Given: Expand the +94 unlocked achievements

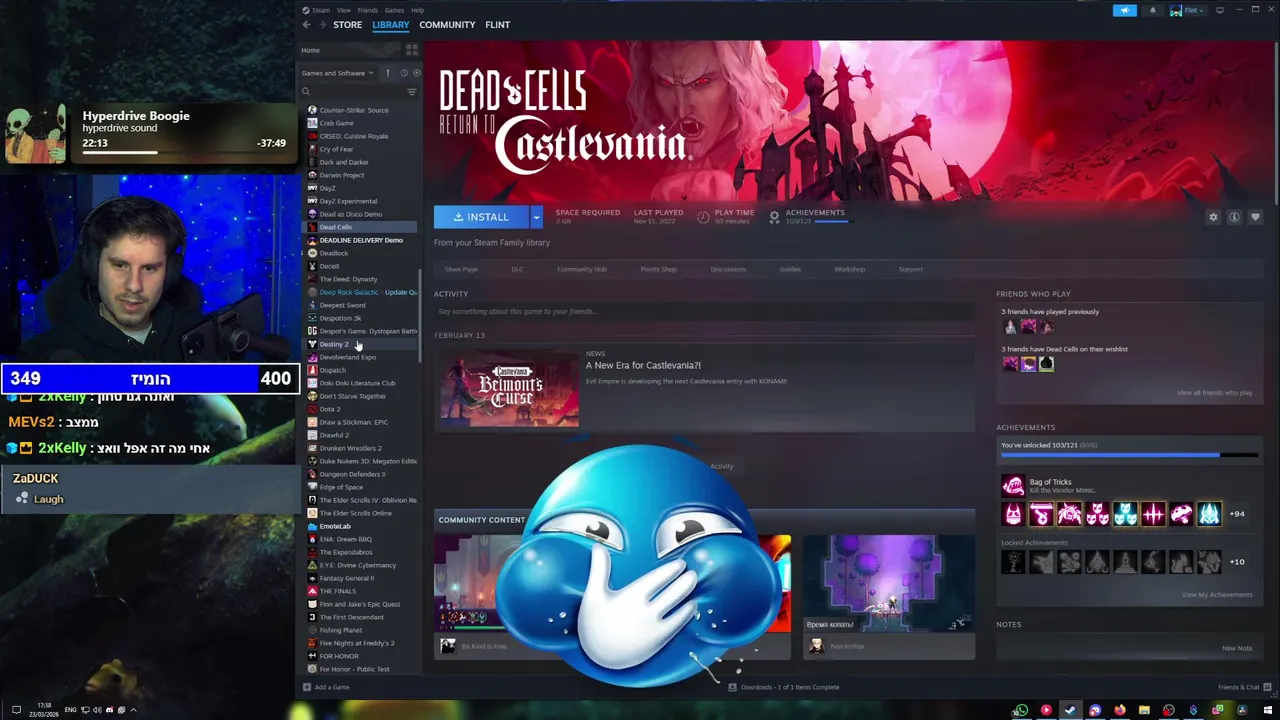Looking at the screenshot, I should (1237, 514).
